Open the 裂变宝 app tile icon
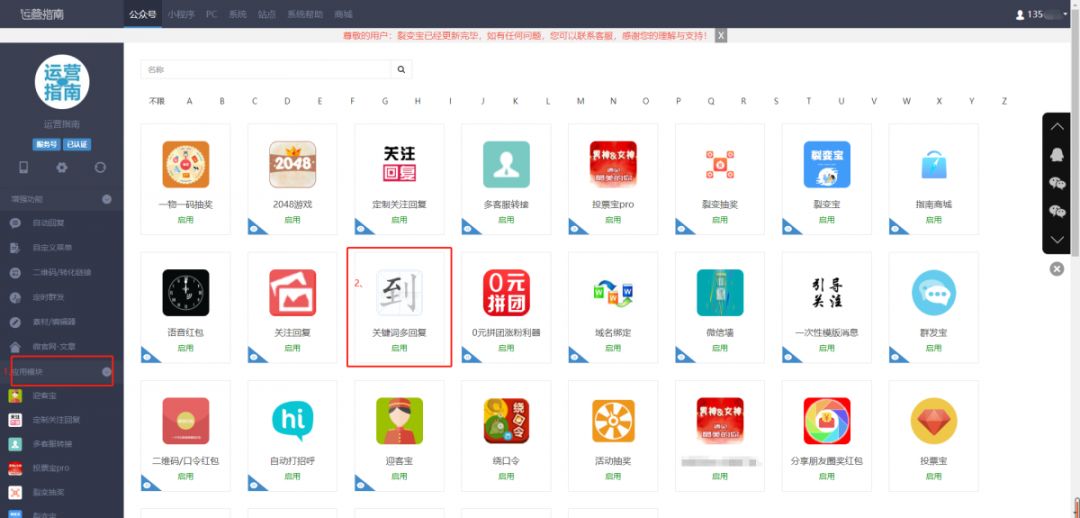This screenshot has height=518, width=1080. tap(827, 165)
